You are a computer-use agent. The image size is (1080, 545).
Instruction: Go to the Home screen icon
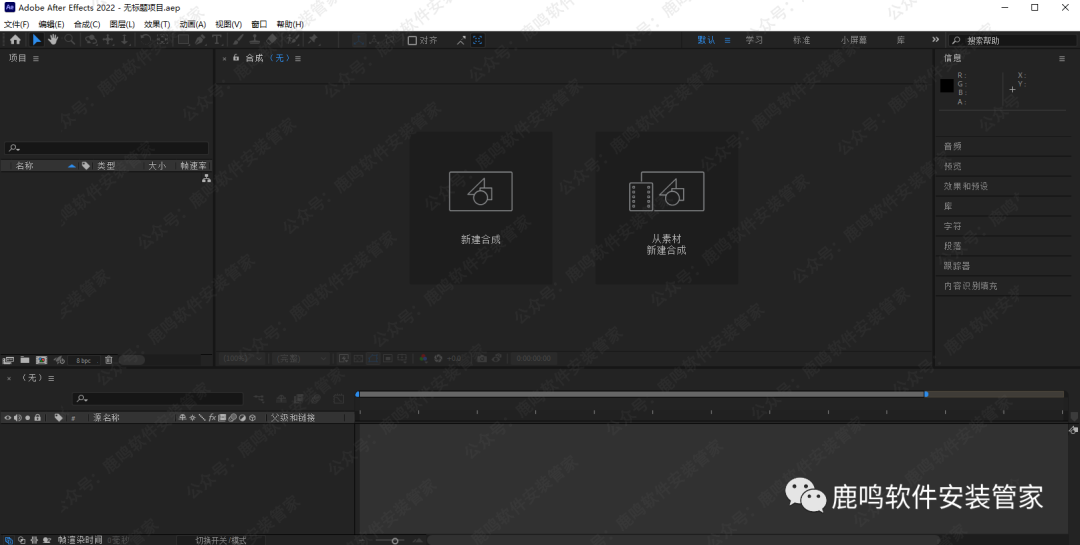15,40
